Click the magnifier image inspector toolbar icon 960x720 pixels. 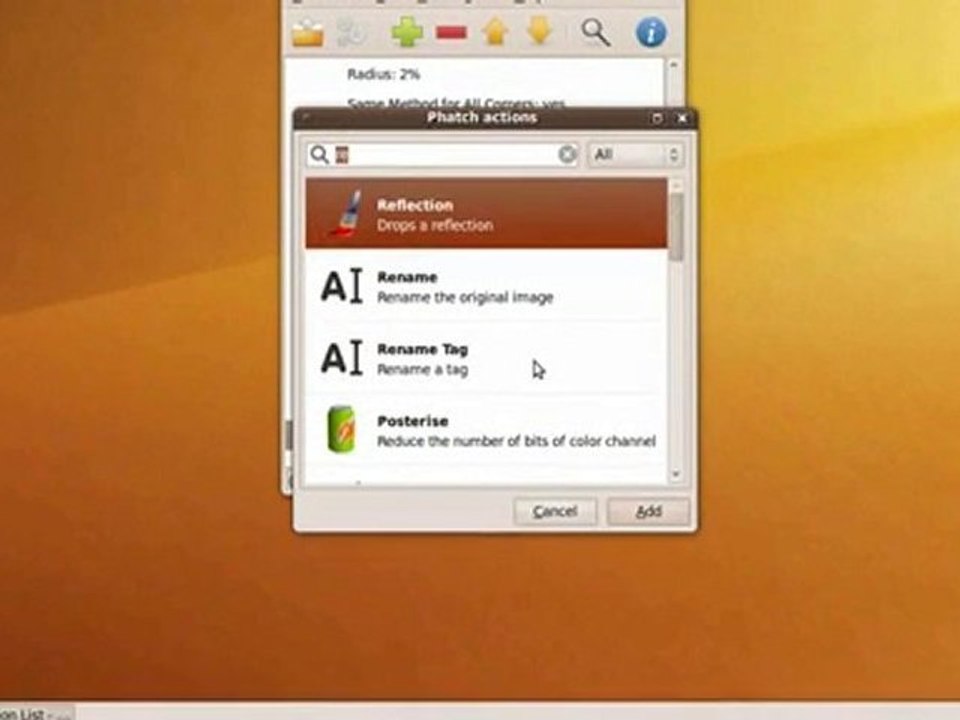[x=595, y=32]
